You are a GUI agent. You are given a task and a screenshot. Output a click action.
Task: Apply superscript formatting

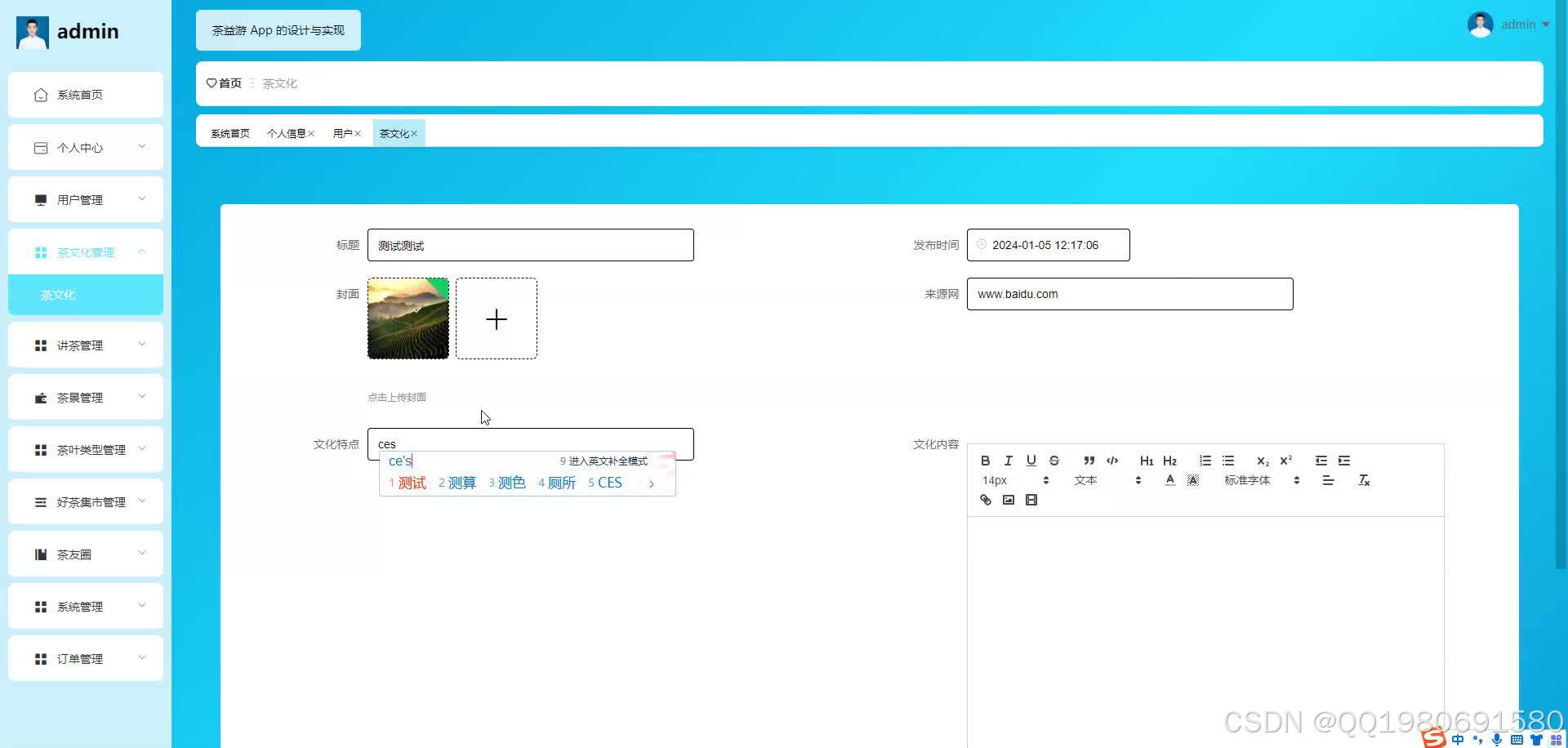point(1286,461)
